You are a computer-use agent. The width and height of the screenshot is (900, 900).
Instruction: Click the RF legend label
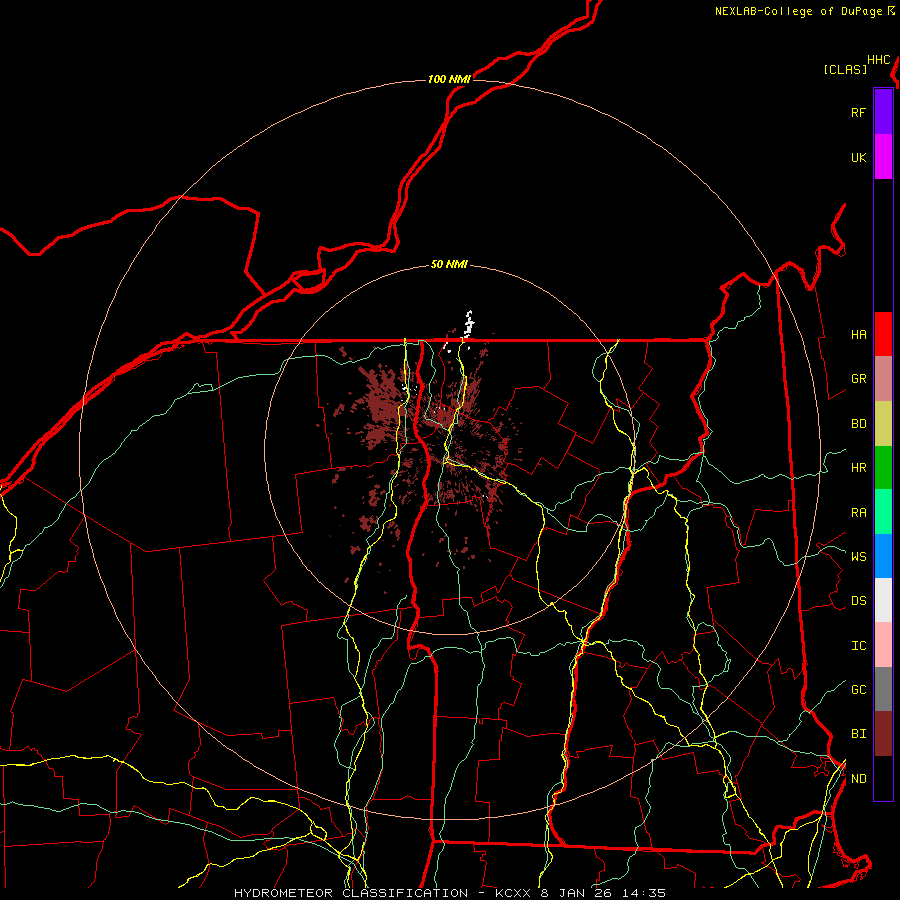pyautogui.click(x=858, y=112)
